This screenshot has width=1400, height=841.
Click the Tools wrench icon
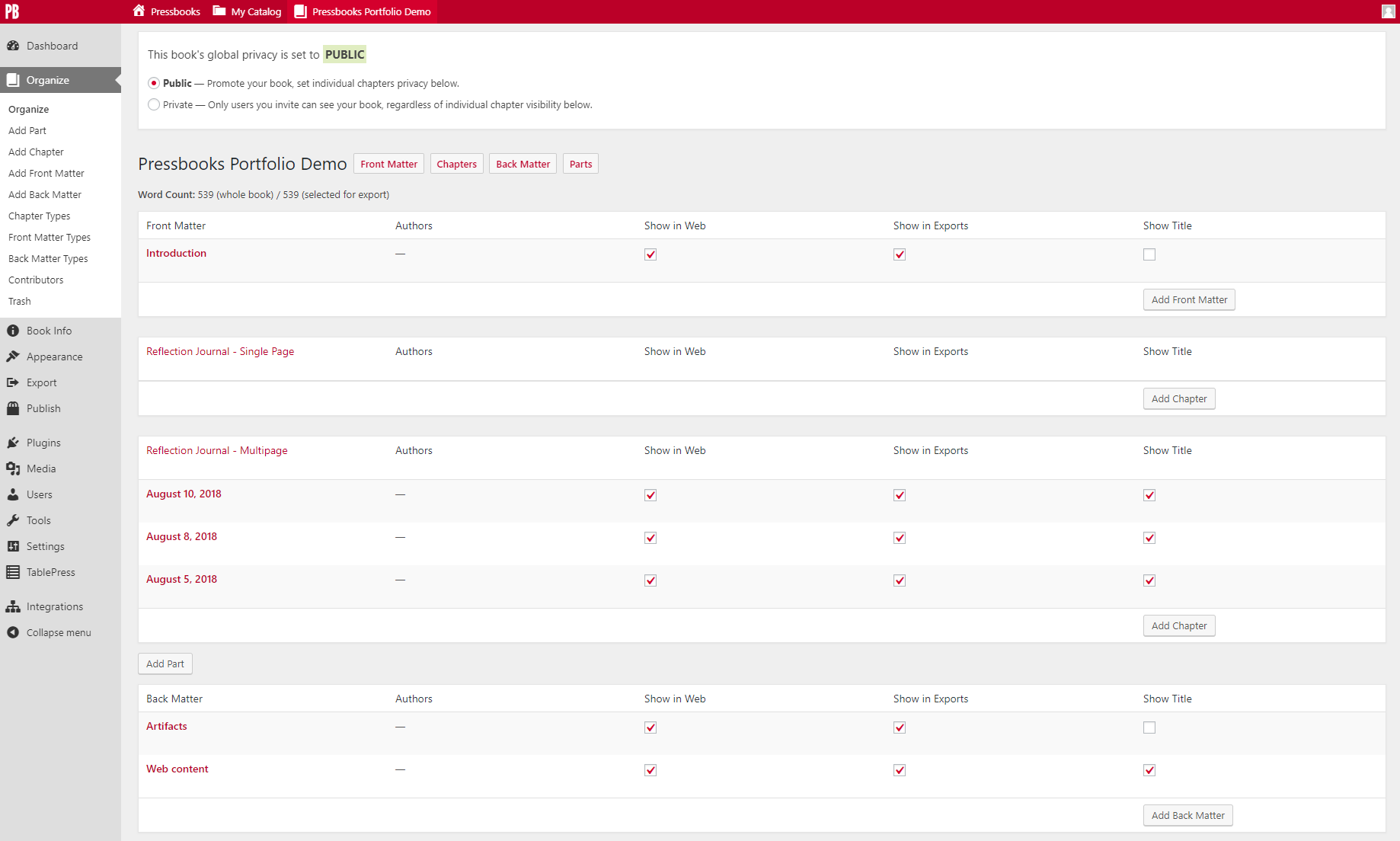[x=13, y=520]
